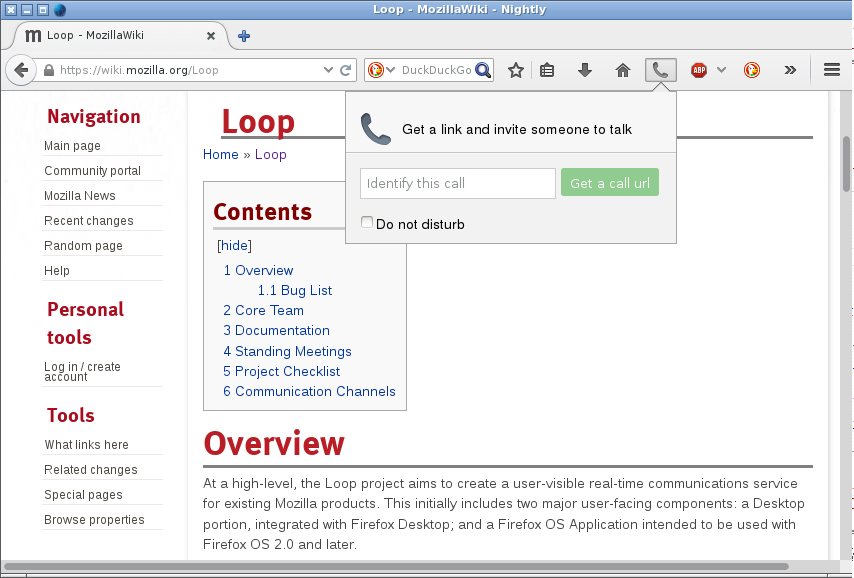Bookmark this page with the star icon

click(x=516, y=70)
